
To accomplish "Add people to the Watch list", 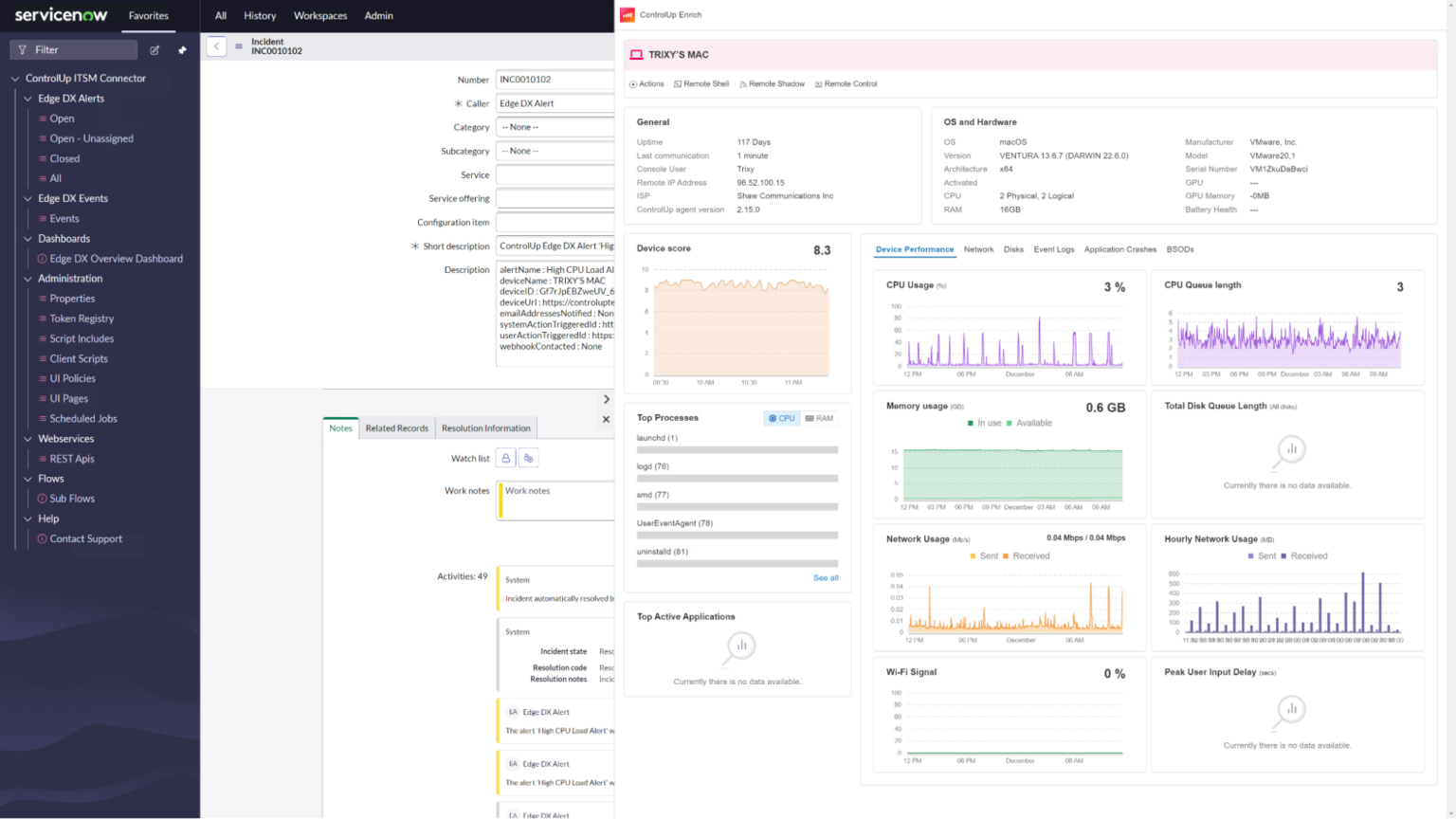I will coord(529,457).
